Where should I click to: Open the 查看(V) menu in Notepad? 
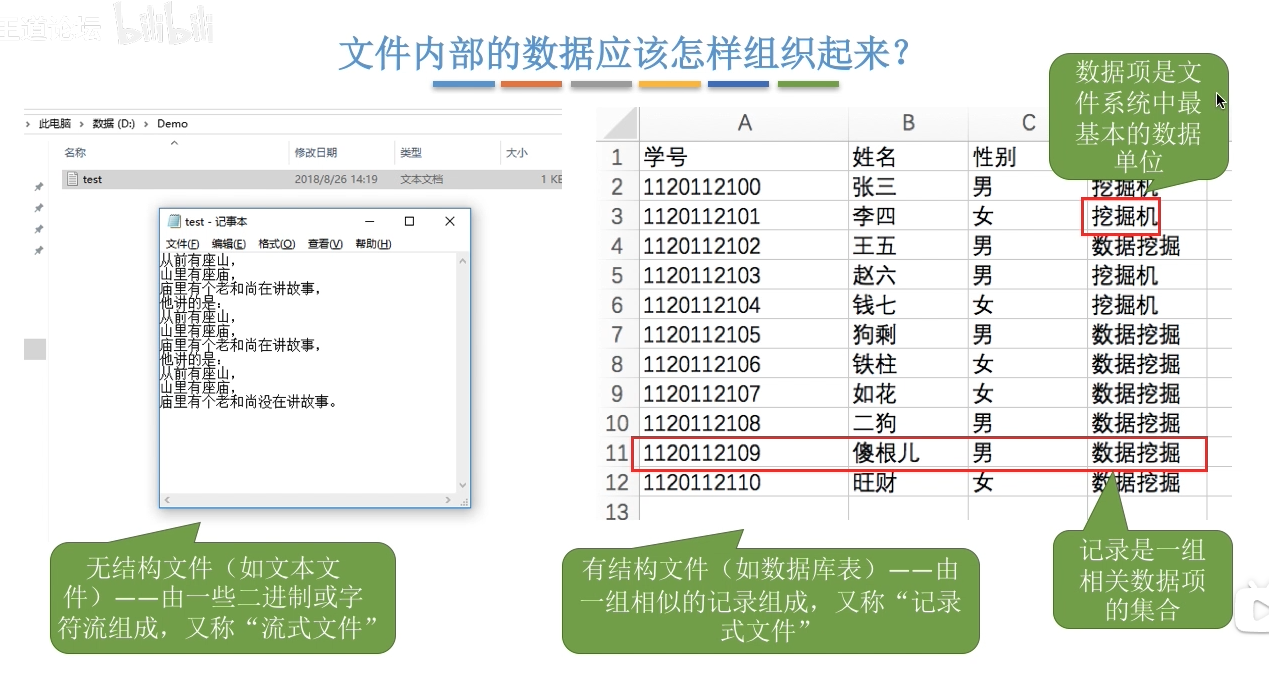click(325, 244)
